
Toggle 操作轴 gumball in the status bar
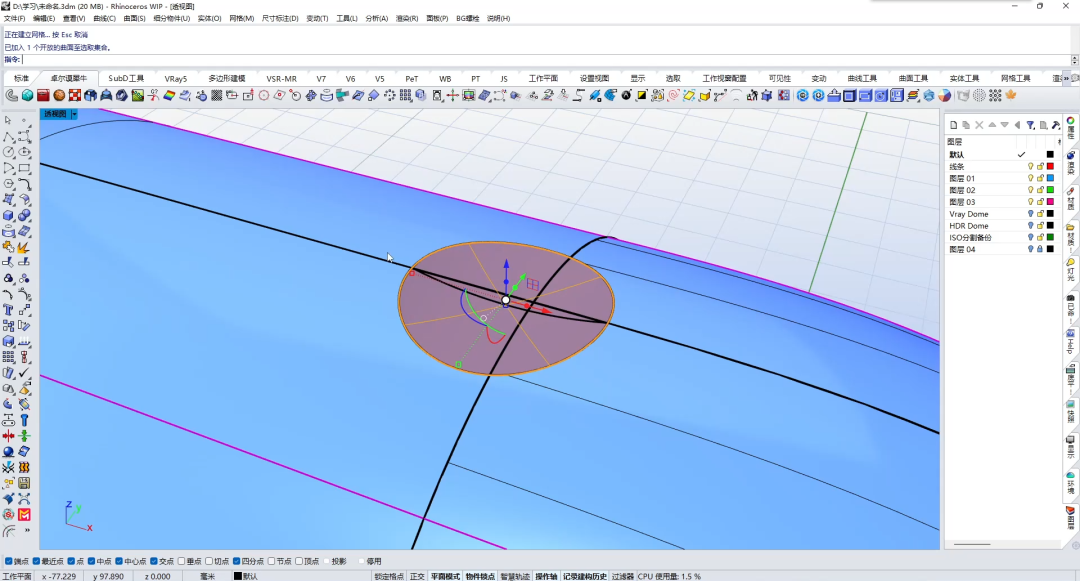pos(546,576)
